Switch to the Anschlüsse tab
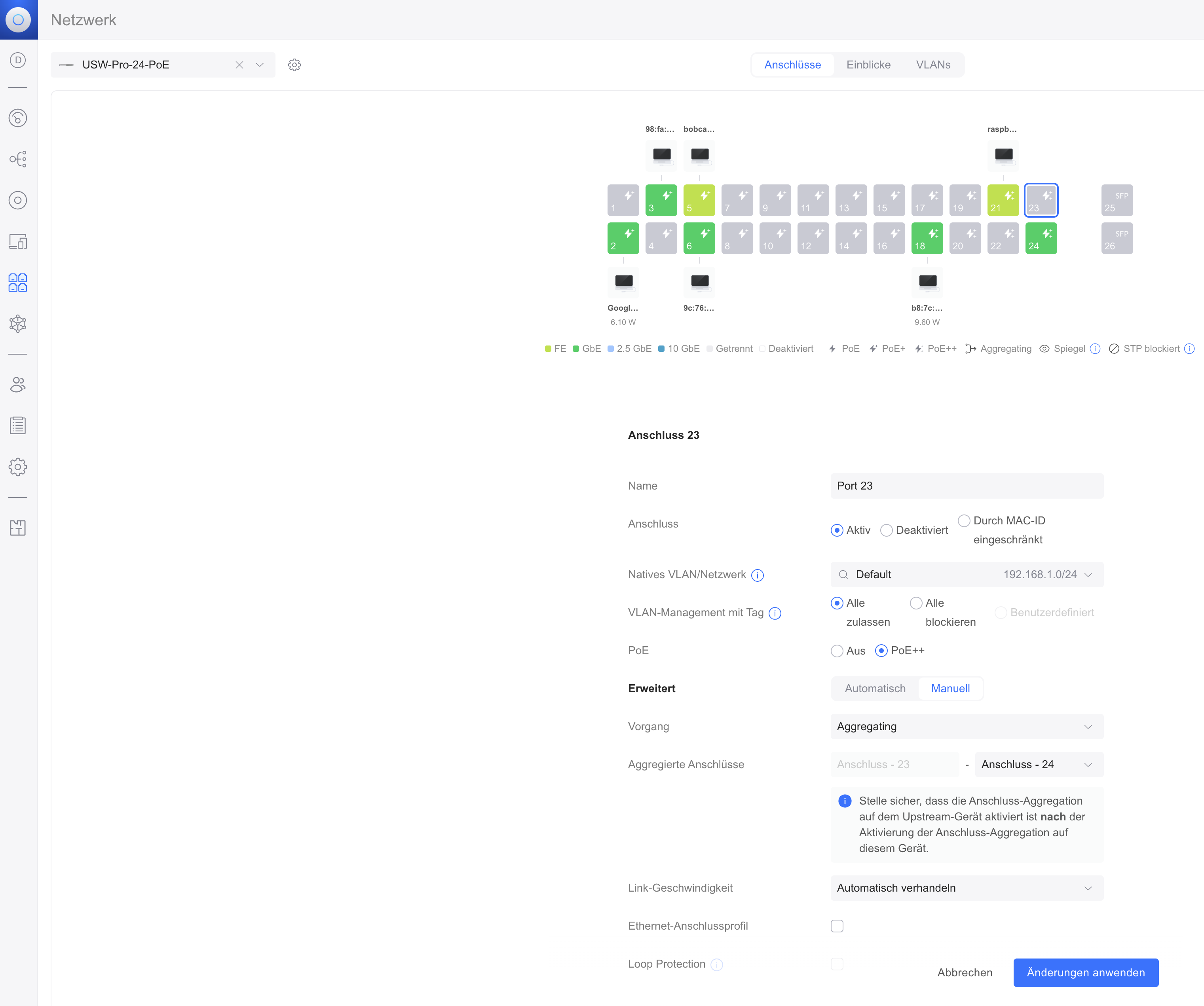This screenshot has height=1006, width=1204. (x=792, y=65)
